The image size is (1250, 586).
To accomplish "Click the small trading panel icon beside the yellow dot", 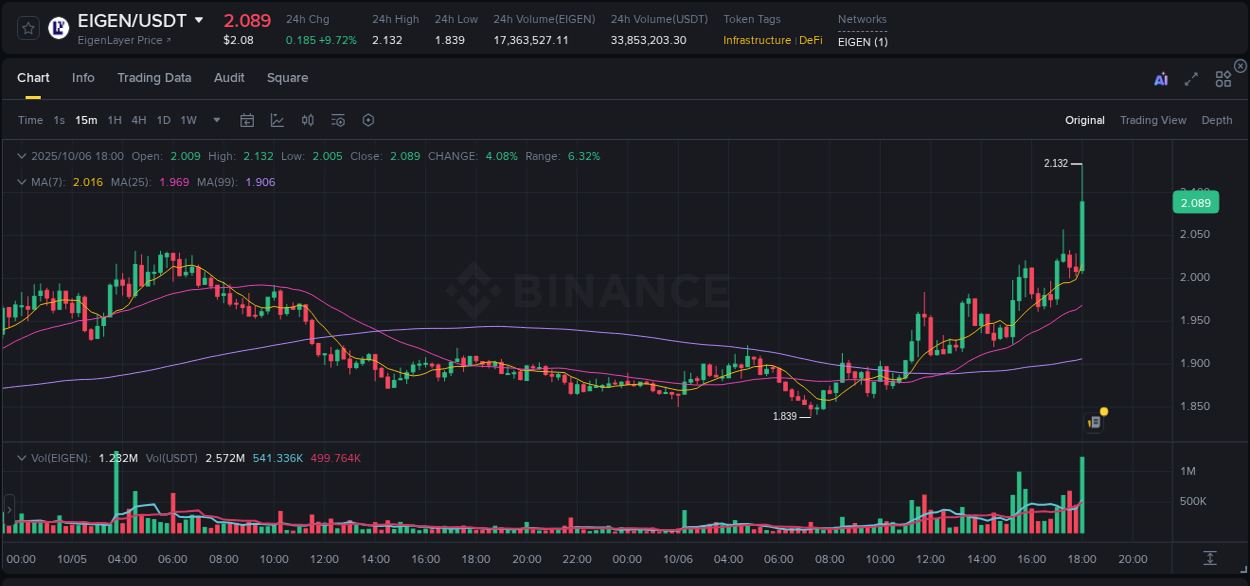I will (1092, 421).
